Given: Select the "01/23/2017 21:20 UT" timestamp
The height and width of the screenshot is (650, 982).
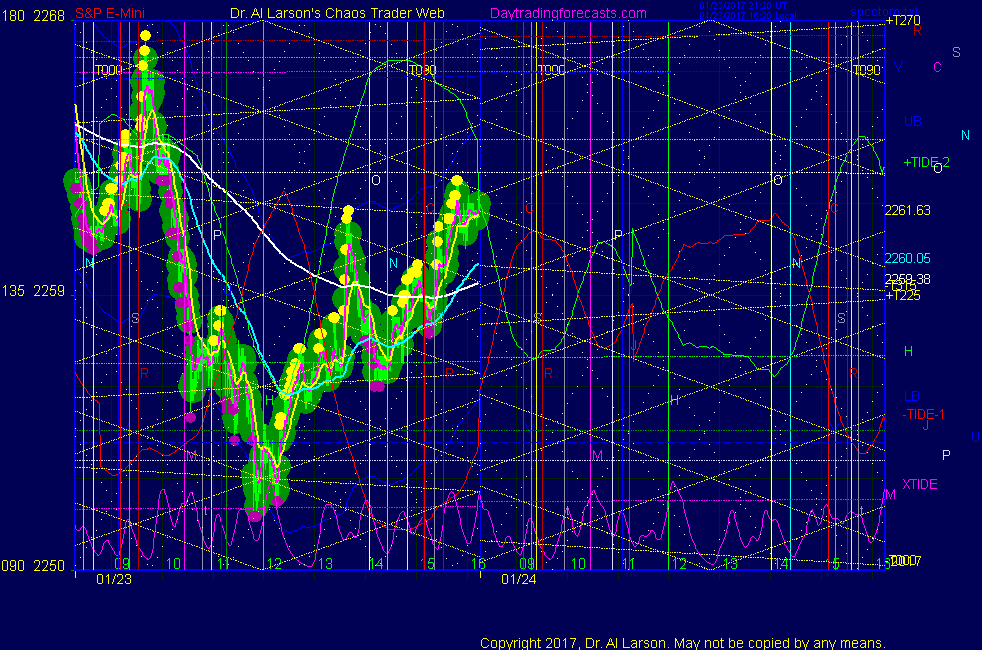Looking at the screenshot, I should point(743,6).
